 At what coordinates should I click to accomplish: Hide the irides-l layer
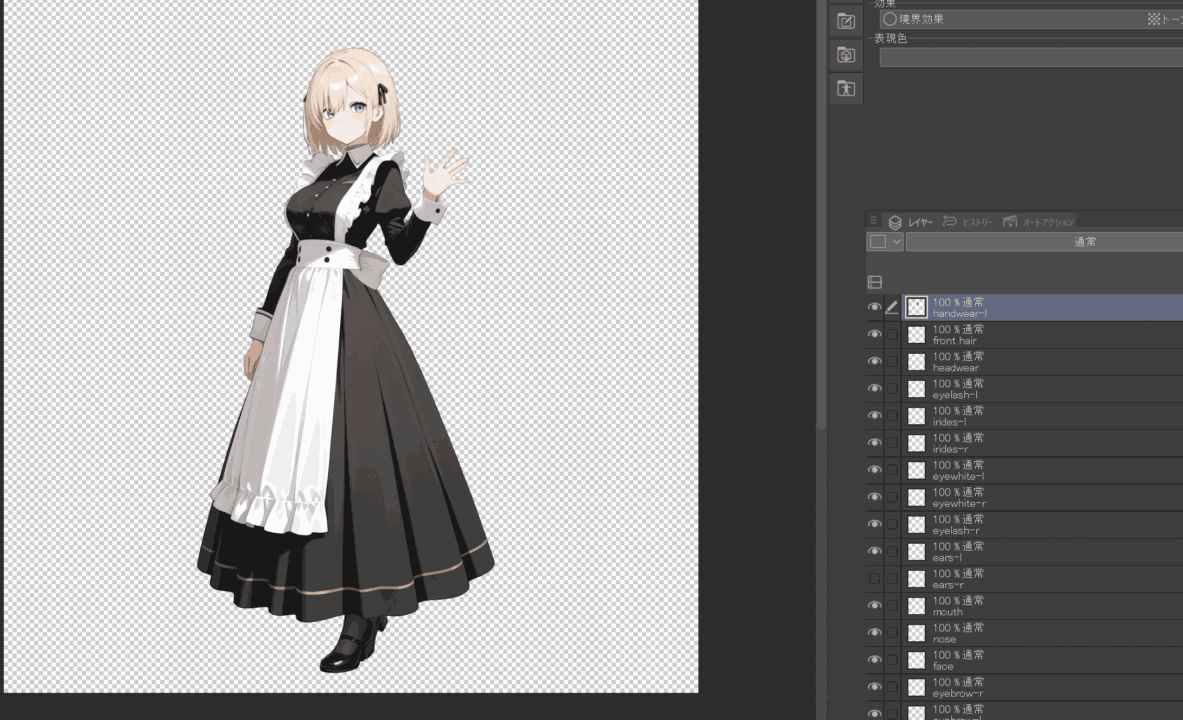[874, 416]
